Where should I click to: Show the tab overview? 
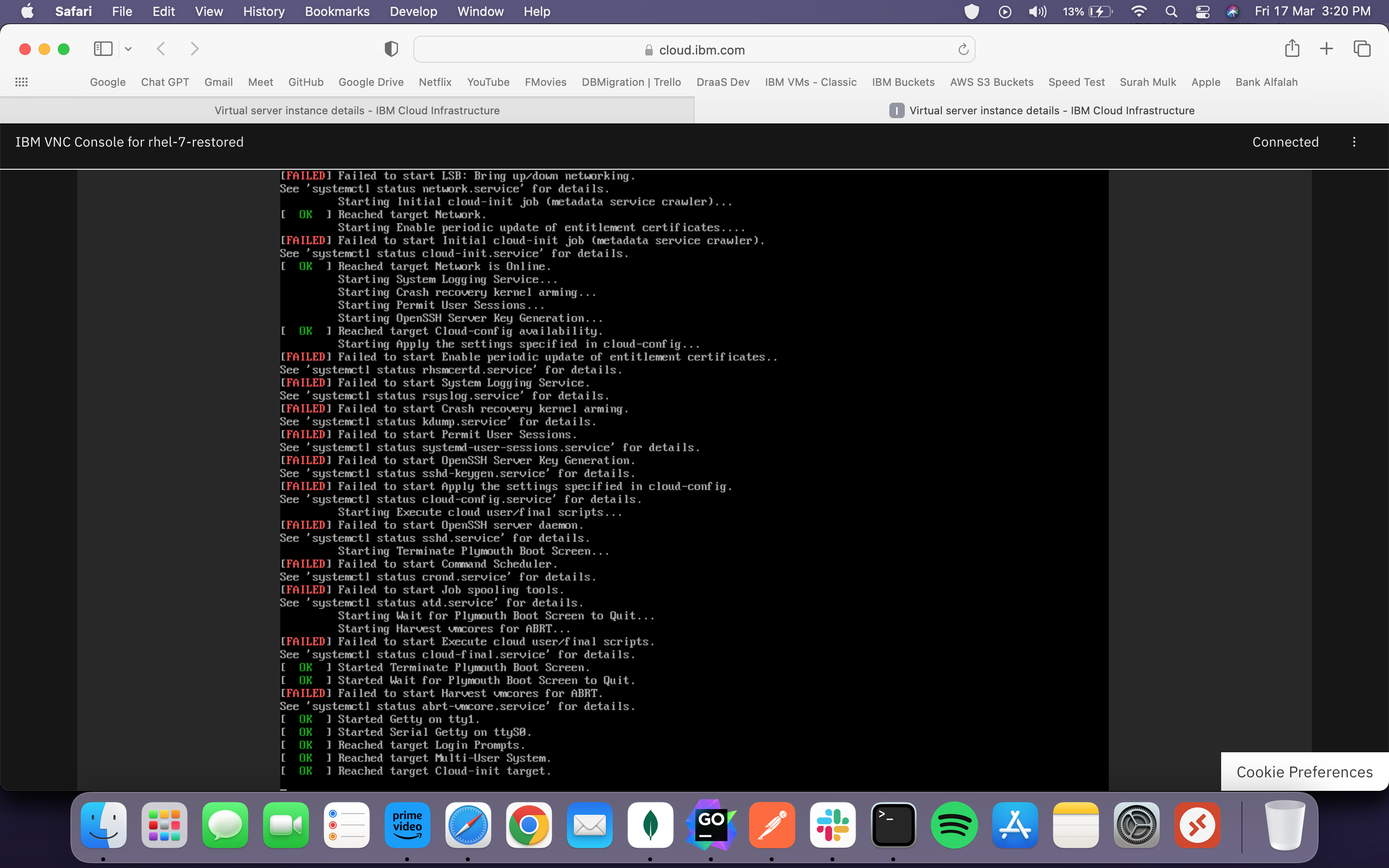click(x=1362, y=49)
